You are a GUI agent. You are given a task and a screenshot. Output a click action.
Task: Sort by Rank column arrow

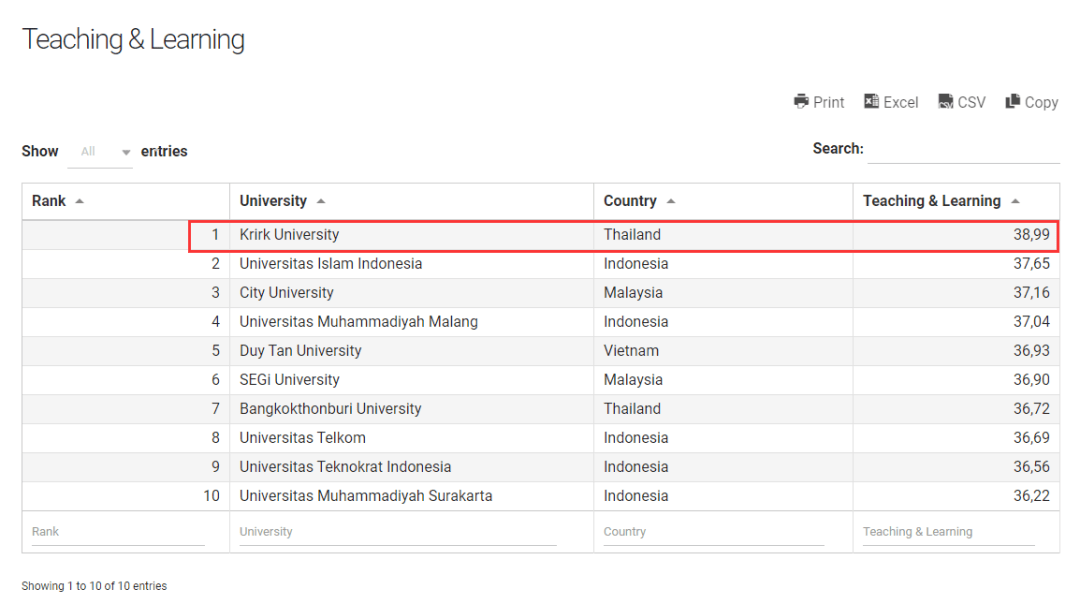(x=80, y=201)
